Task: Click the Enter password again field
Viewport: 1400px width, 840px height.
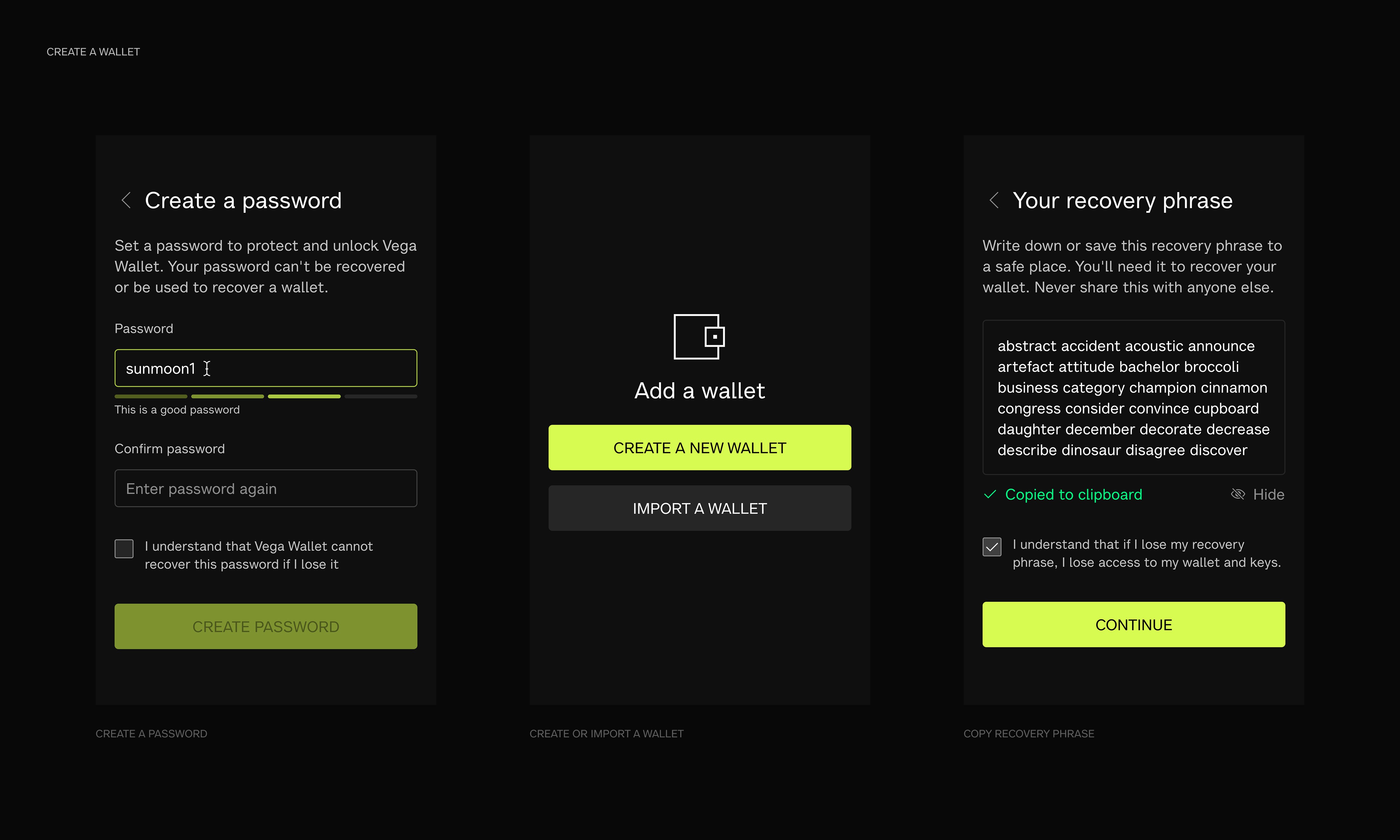Action: [x=265, y=489]
